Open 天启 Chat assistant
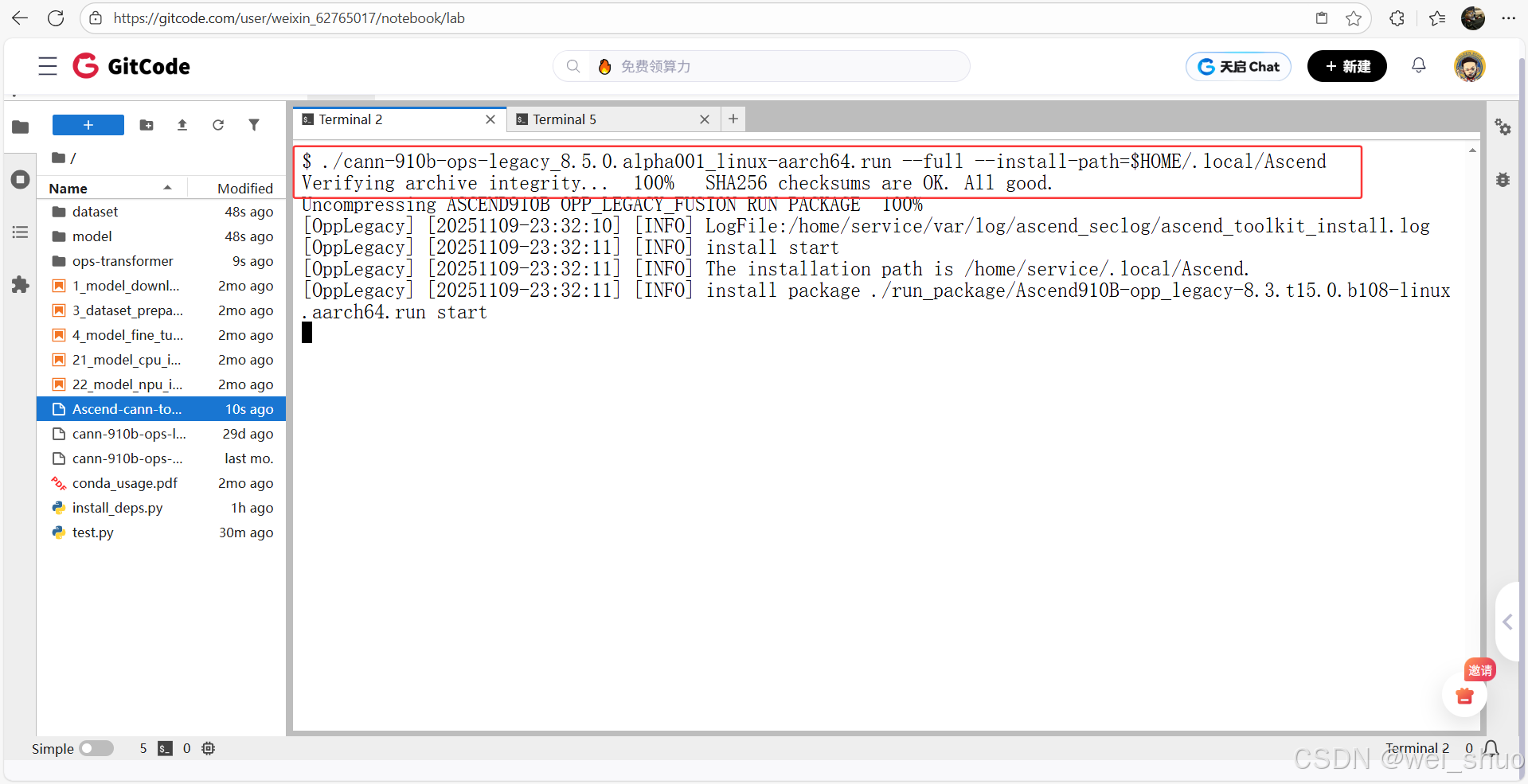The height and width of the screenshot is (784, 1528). 1238,67
